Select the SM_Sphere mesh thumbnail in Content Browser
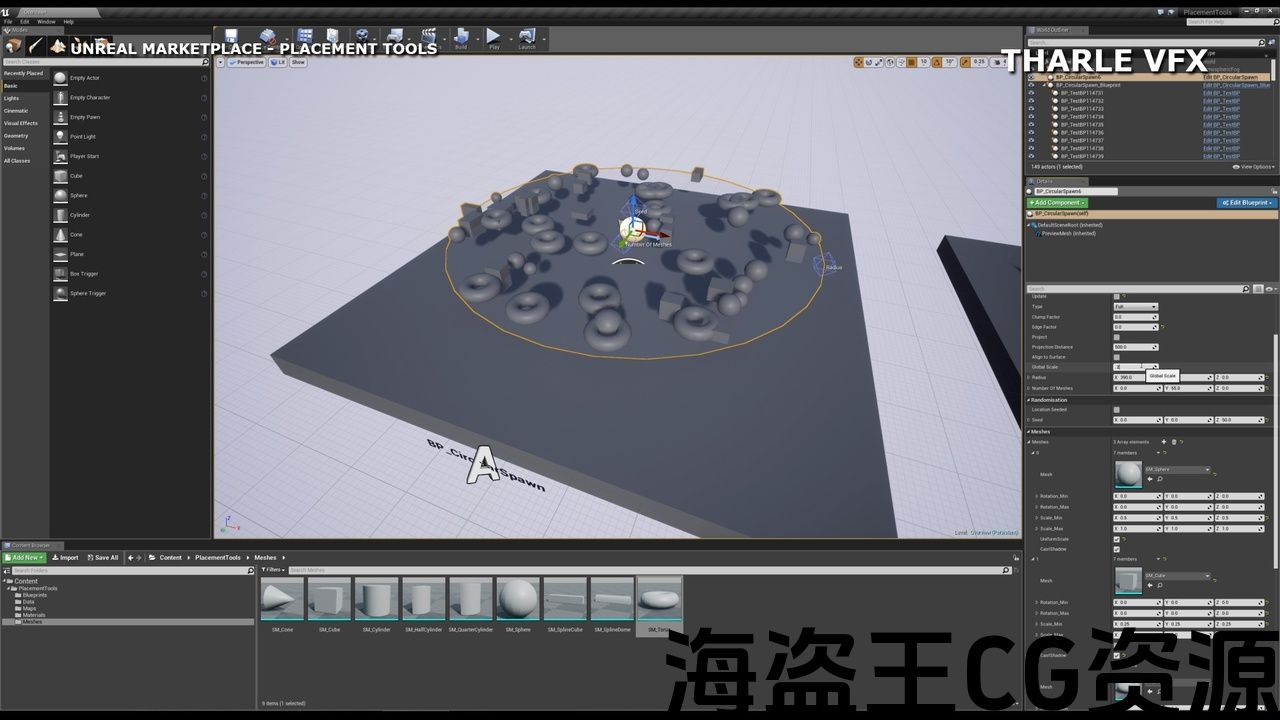Screen dimensions: 1280x720 (x=517, y=599)
